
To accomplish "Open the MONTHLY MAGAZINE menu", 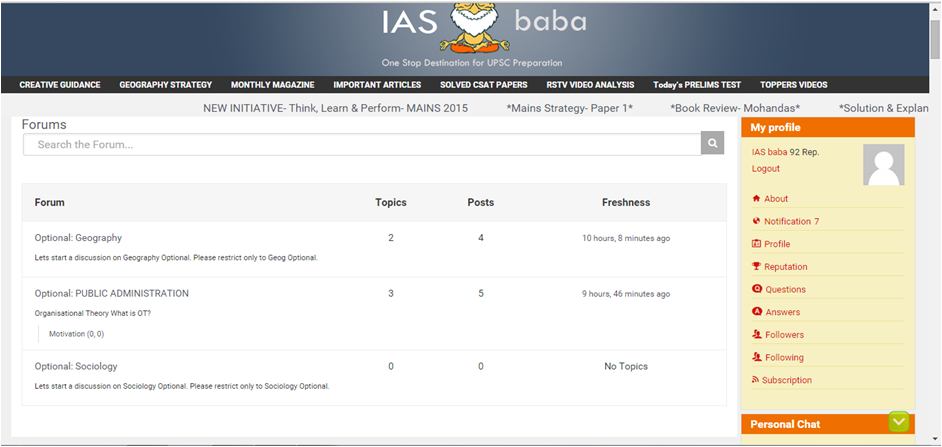I will pos(273,85).
